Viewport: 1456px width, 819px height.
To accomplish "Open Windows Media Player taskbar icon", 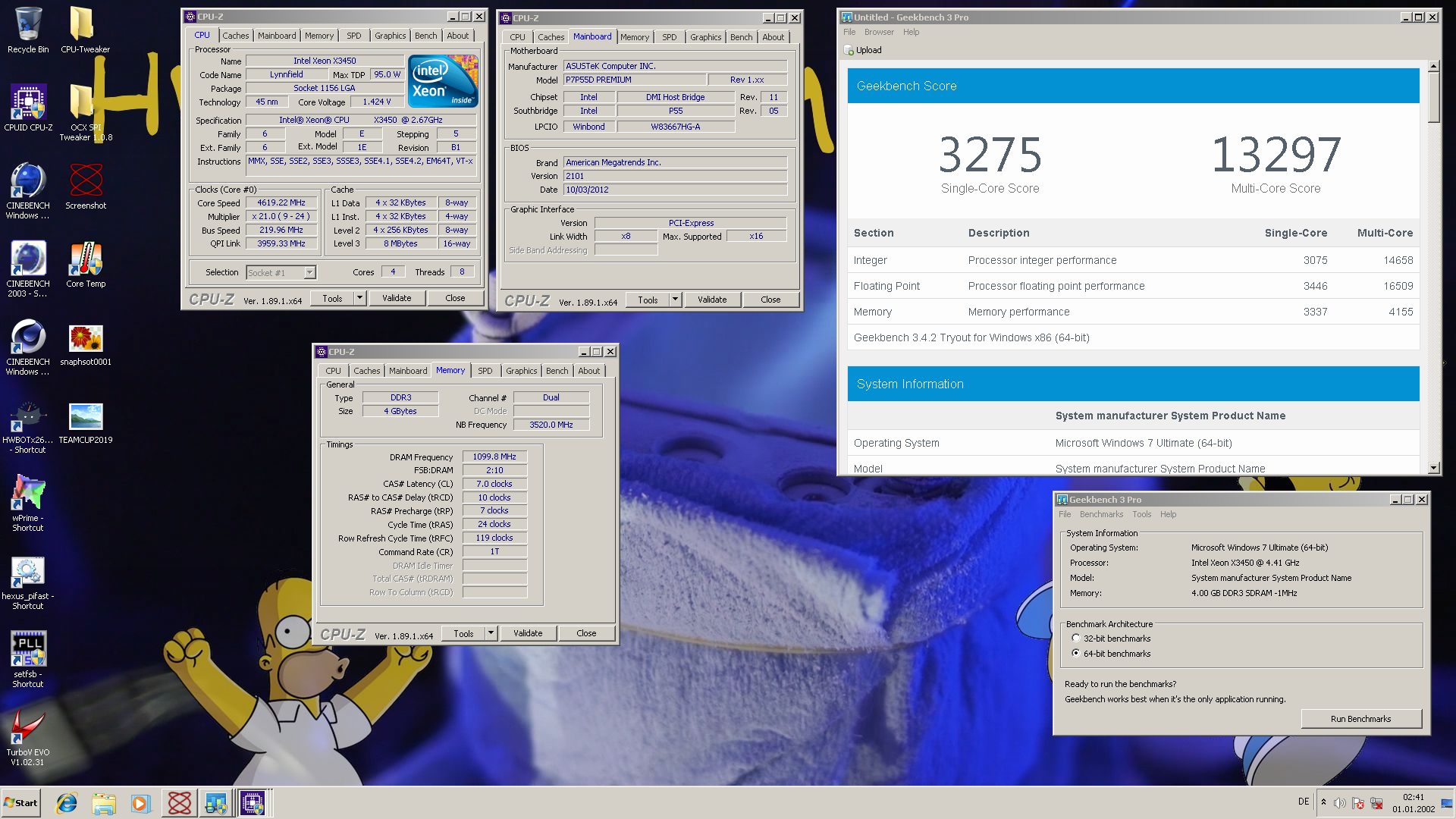I will pyautogui.click(x=141, y=803).
